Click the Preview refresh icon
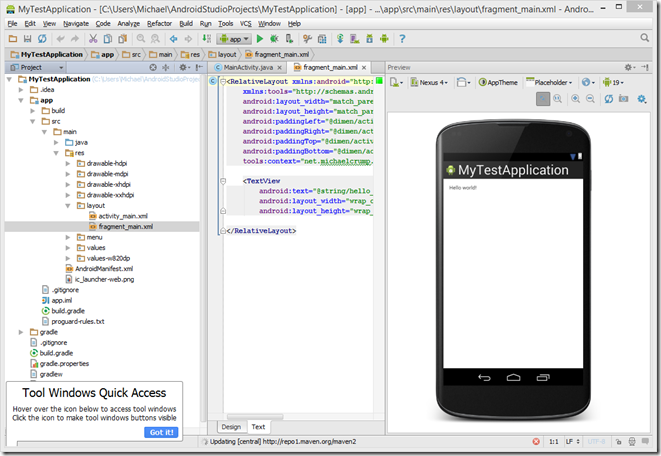This screenshot has height=456, width=661. click(609, 99)
